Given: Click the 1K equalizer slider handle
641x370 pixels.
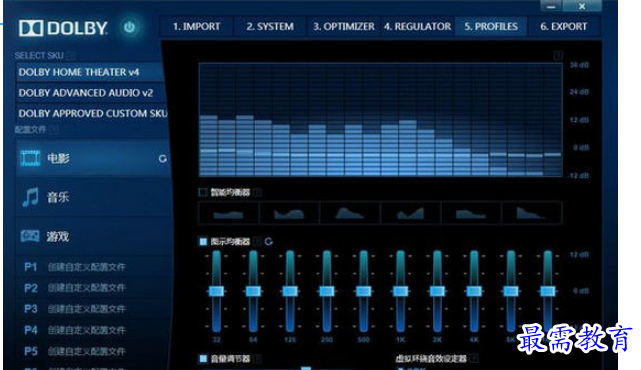Looking at the screenshot, I should (x=400, y=291).
